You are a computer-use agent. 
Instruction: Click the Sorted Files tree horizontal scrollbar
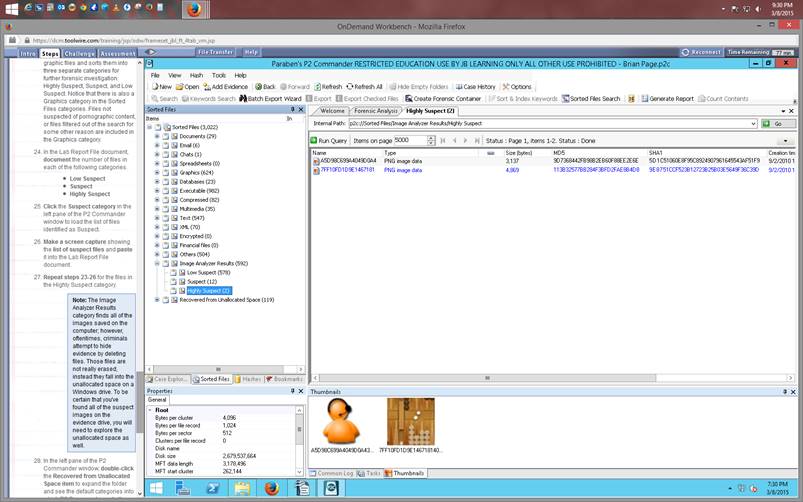coord(219,369)
